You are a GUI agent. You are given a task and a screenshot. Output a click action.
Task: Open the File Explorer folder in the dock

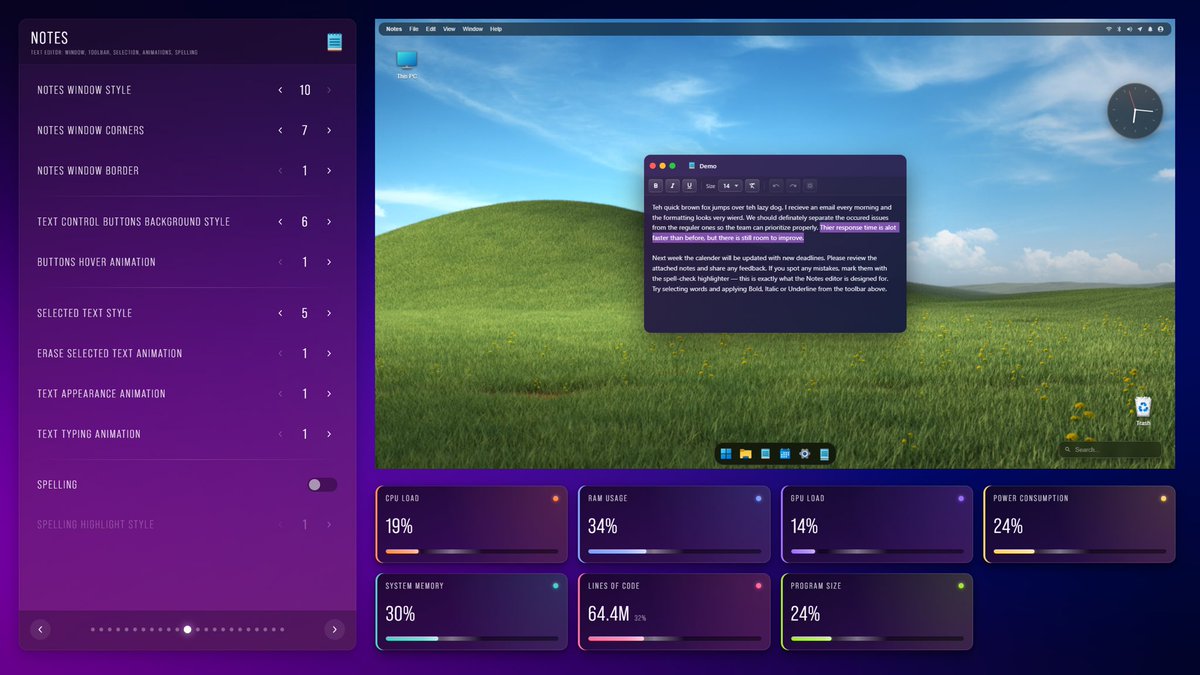pos(746,454)
